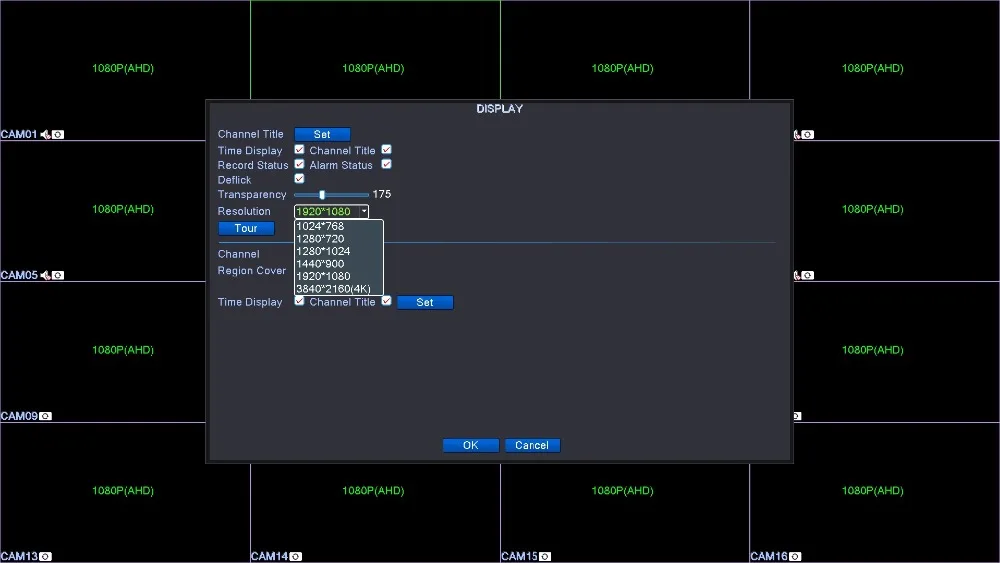Screen dimensions: 1000x563
Task: Disable the Deflick checkbox
Action: point(299,179)
